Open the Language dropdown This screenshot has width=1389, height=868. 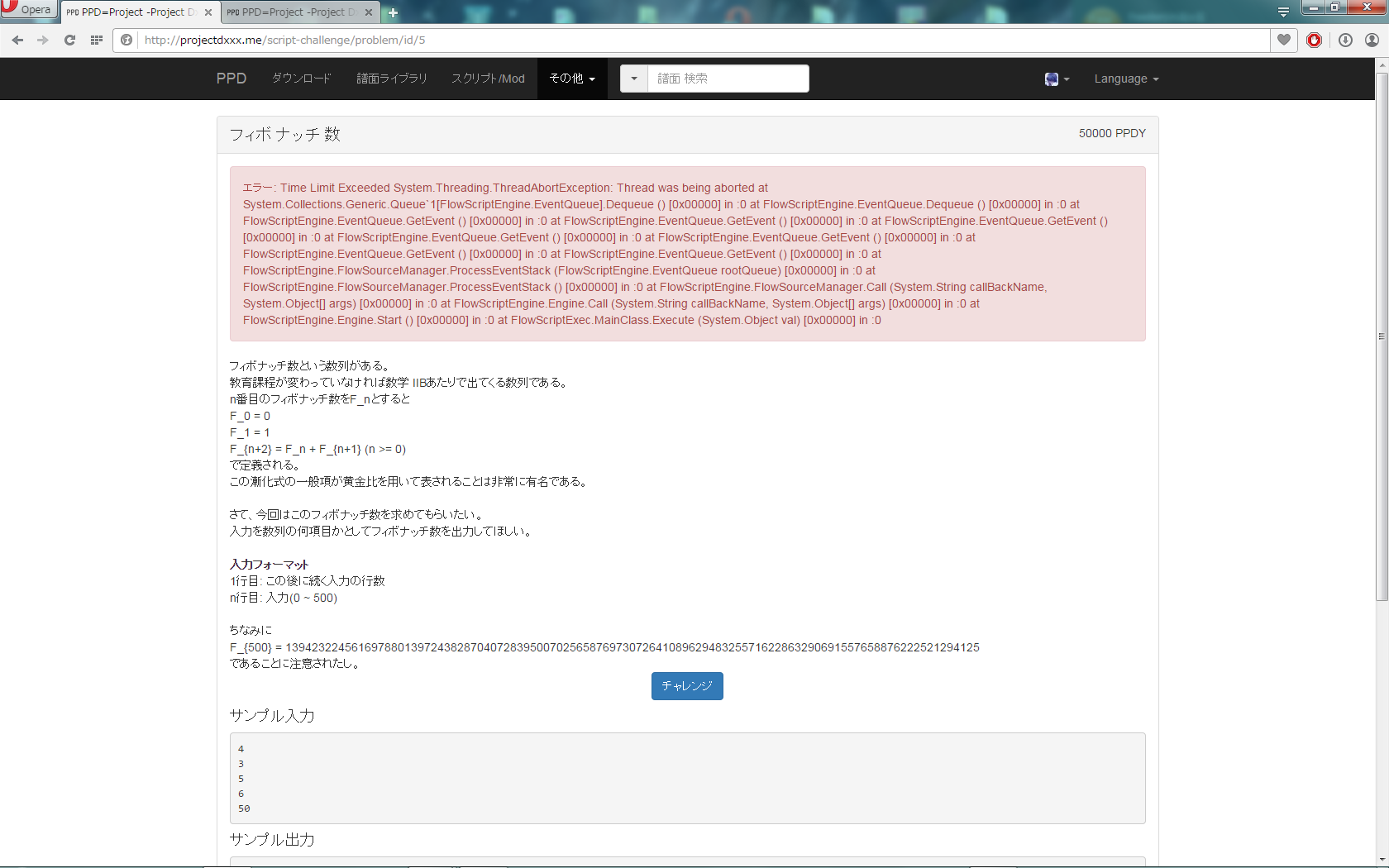pyautogui.click(x=1126, y=79)
